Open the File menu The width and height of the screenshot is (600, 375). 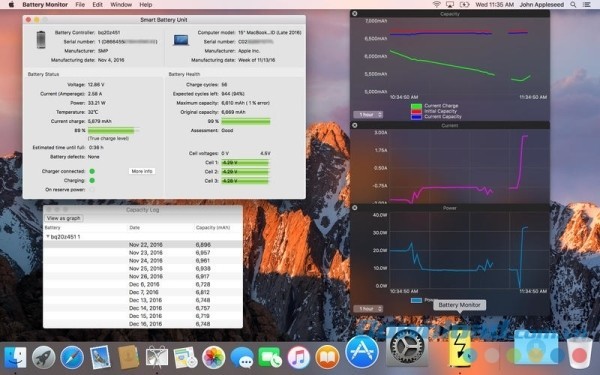click(80, 5)
